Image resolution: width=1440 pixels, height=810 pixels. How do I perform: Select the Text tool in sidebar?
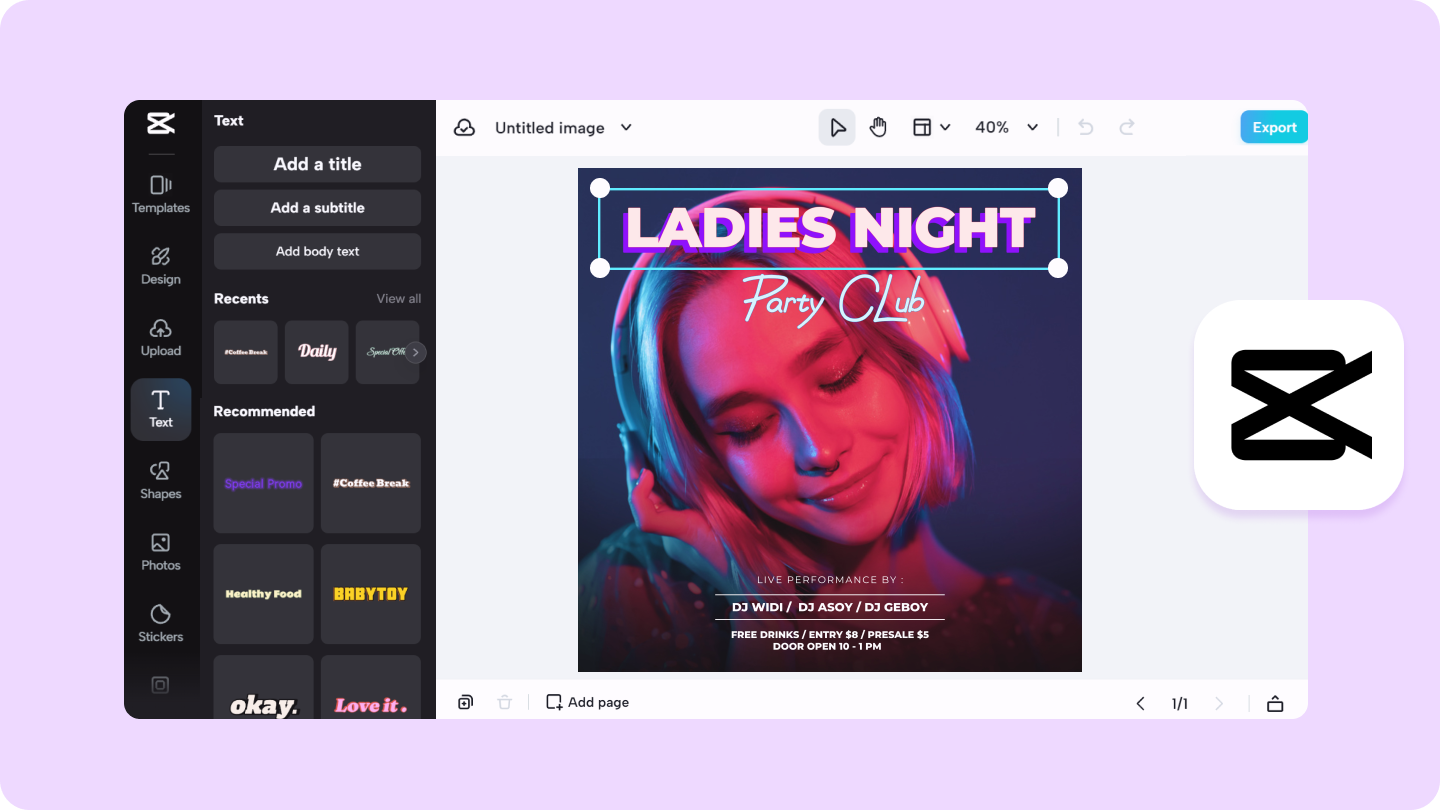pos(161,409)
